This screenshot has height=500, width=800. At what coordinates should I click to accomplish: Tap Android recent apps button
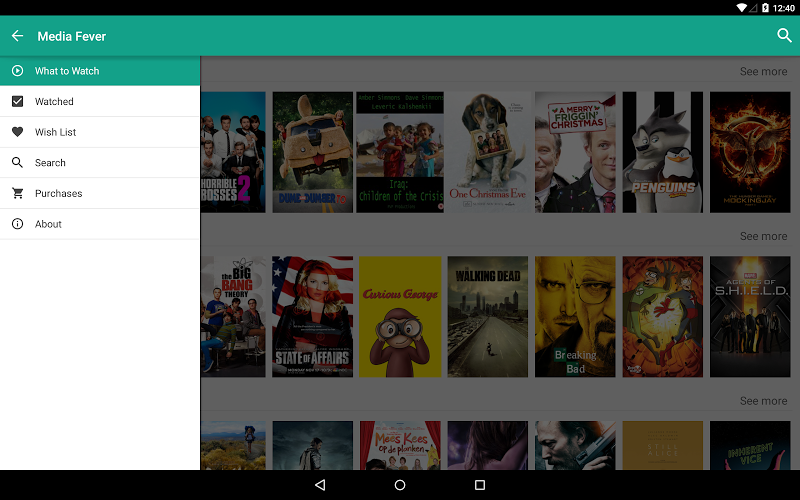[480, 485]
